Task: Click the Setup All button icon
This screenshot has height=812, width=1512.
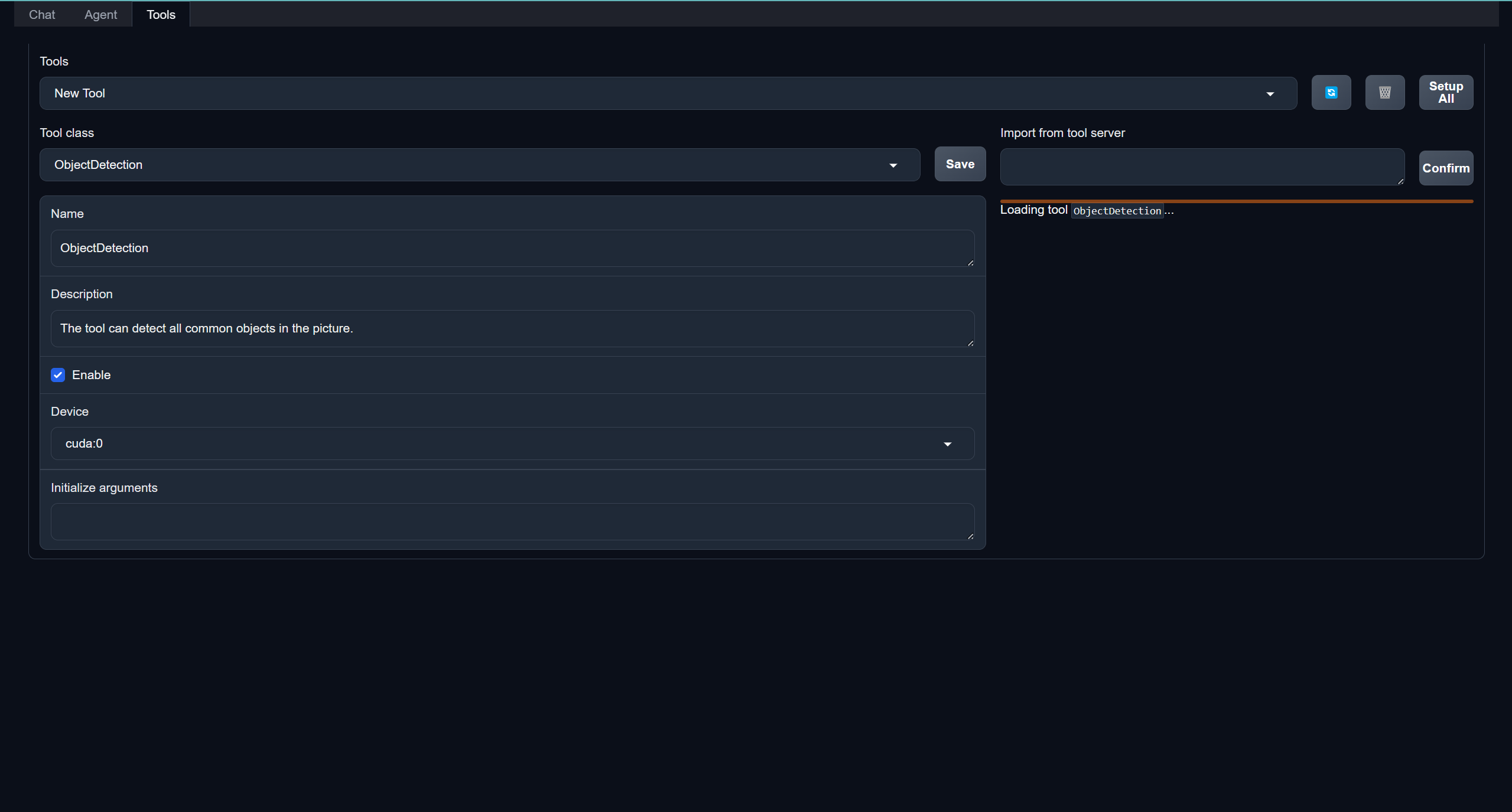Action: tap(1447, 92)
